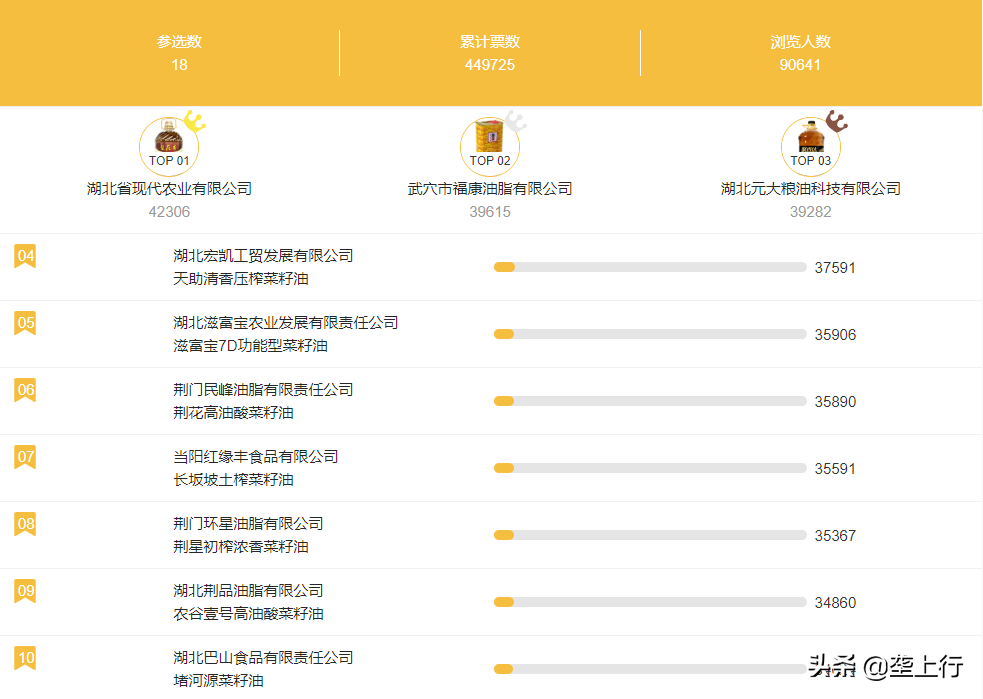Click the rank 07 ribbon badge
Screen dimensions: 983x699
tap(25, 457)
